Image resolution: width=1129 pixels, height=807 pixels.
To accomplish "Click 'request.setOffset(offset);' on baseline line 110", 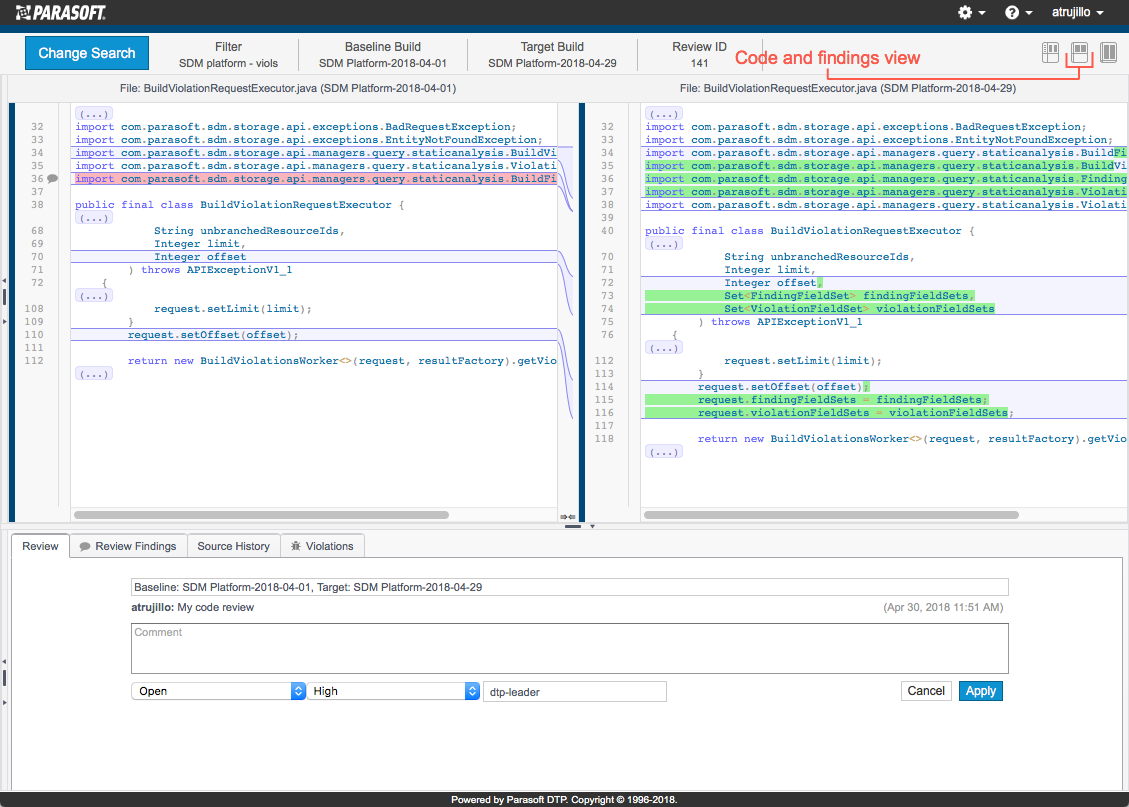I will (x=212, y=335).
